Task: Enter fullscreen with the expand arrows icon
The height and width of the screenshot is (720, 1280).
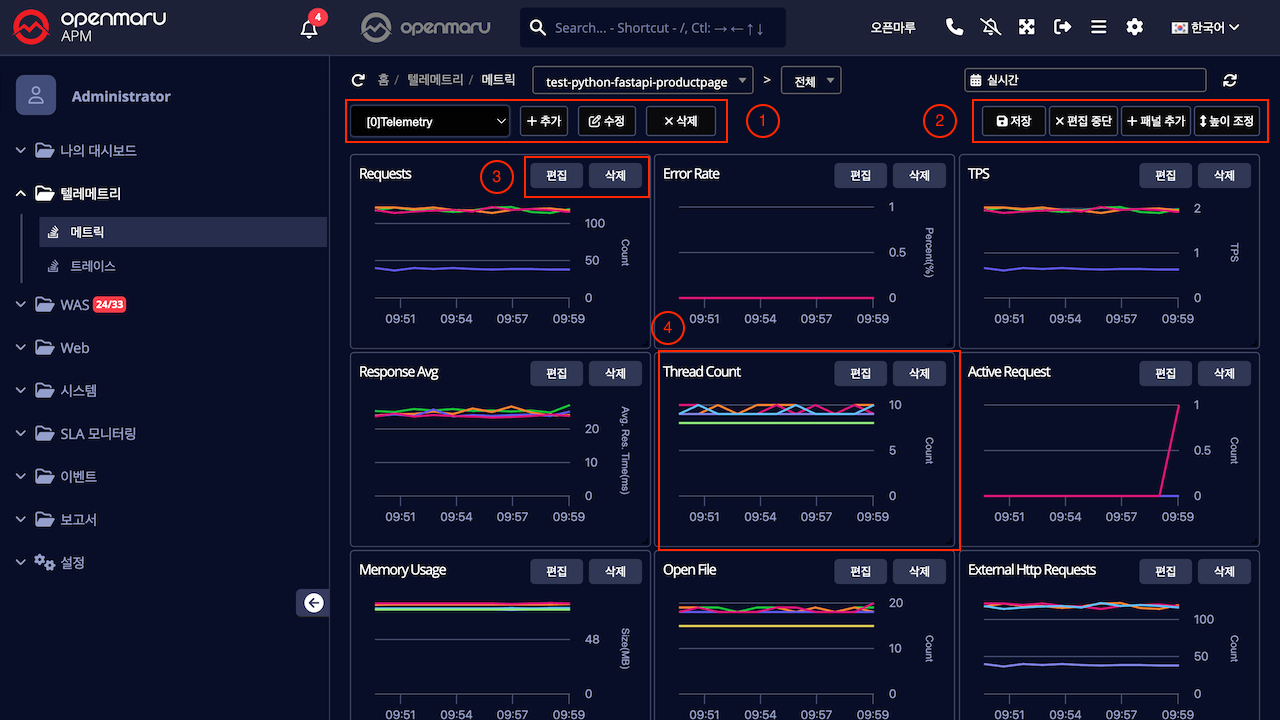Action: pyautogui.click(x=1027, y=28)
